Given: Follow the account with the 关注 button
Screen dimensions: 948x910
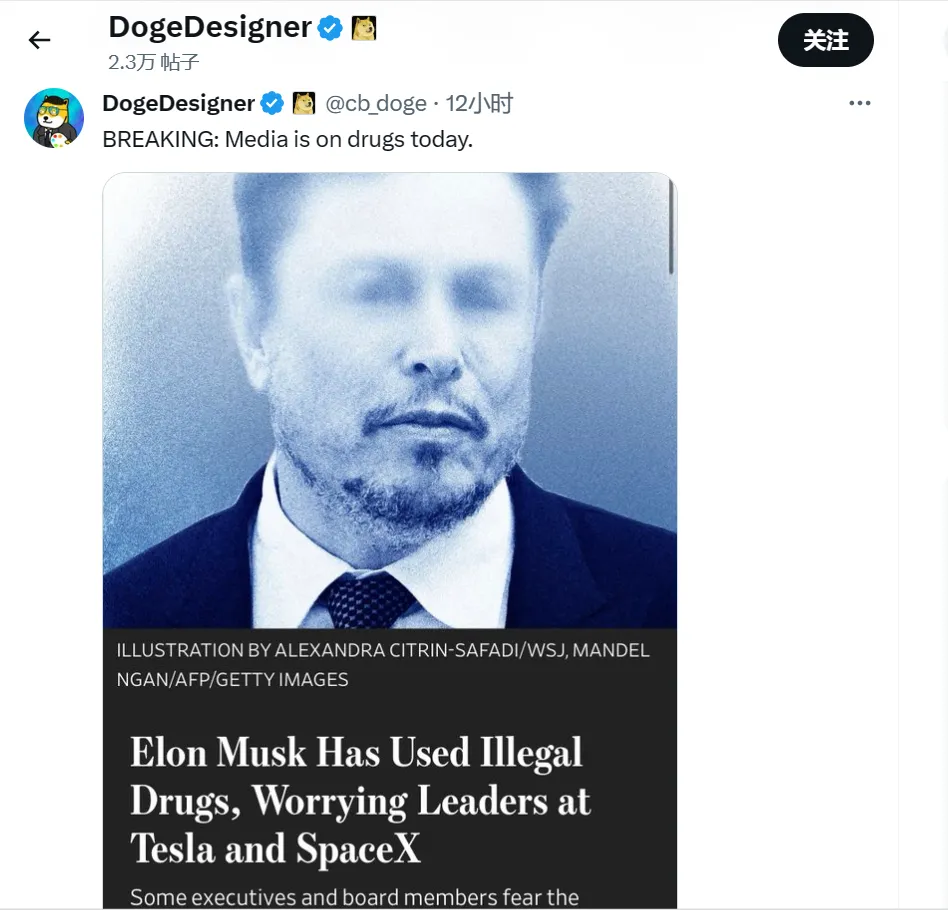Looking at the screenshot, I should [x=825, y=41].
